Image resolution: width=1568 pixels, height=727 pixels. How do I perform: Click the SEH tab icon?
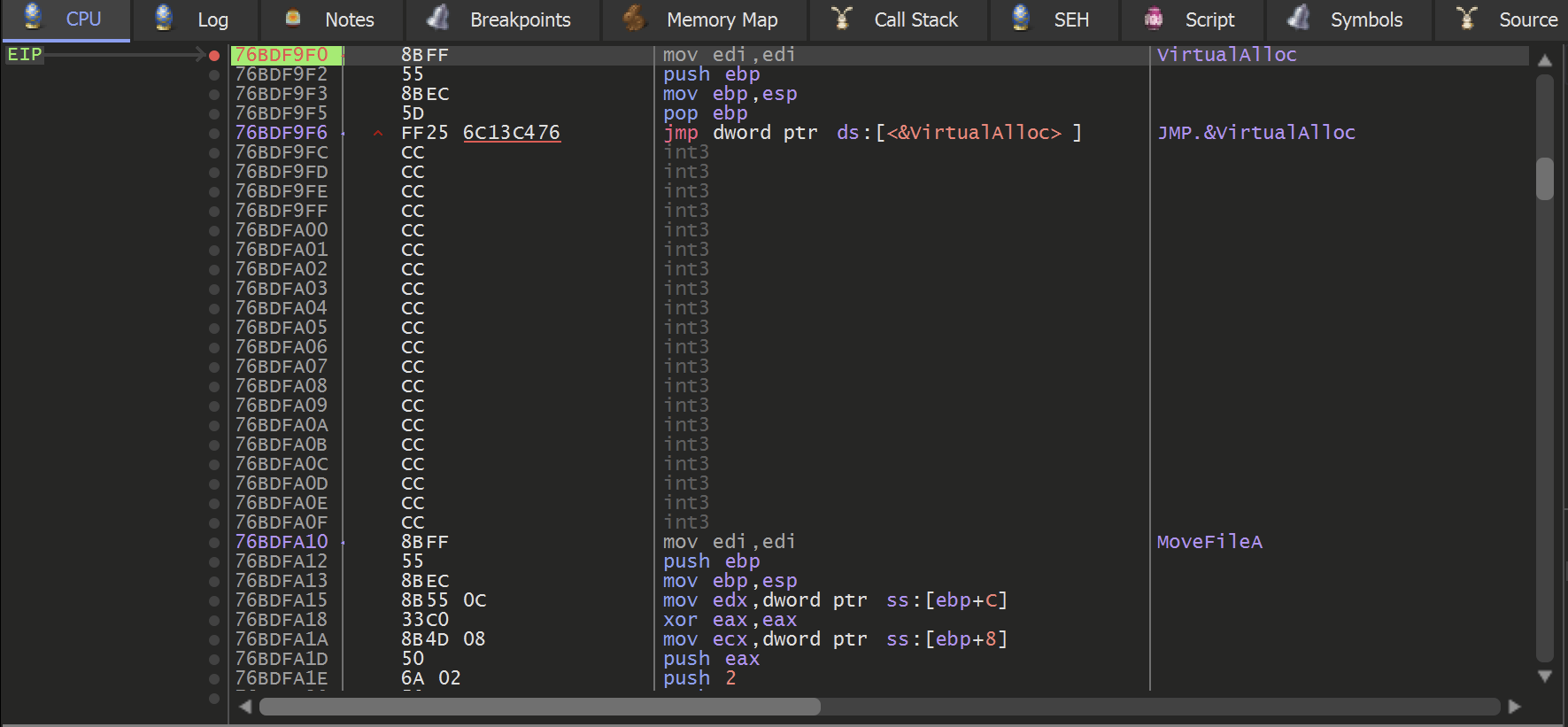[x=1021, y=18]
